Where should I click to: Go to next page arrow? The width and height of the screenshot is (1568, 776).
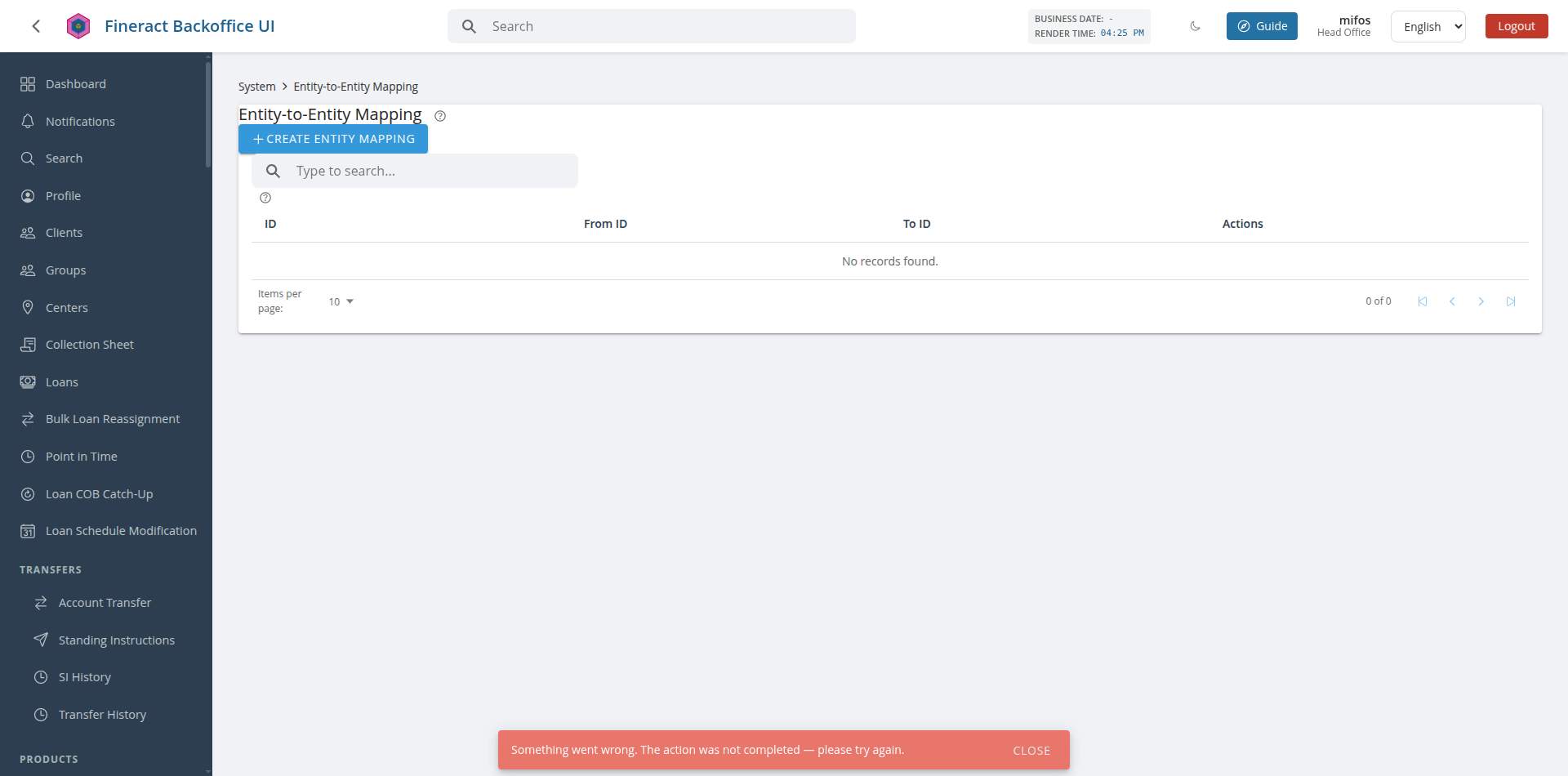[1481, 301]
